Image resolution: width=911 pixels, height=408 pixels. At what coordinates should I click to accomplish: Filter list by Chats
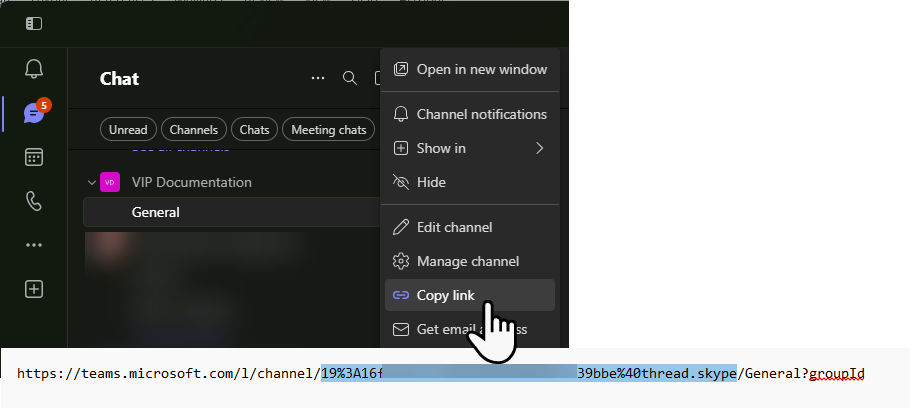click(254, 130)
